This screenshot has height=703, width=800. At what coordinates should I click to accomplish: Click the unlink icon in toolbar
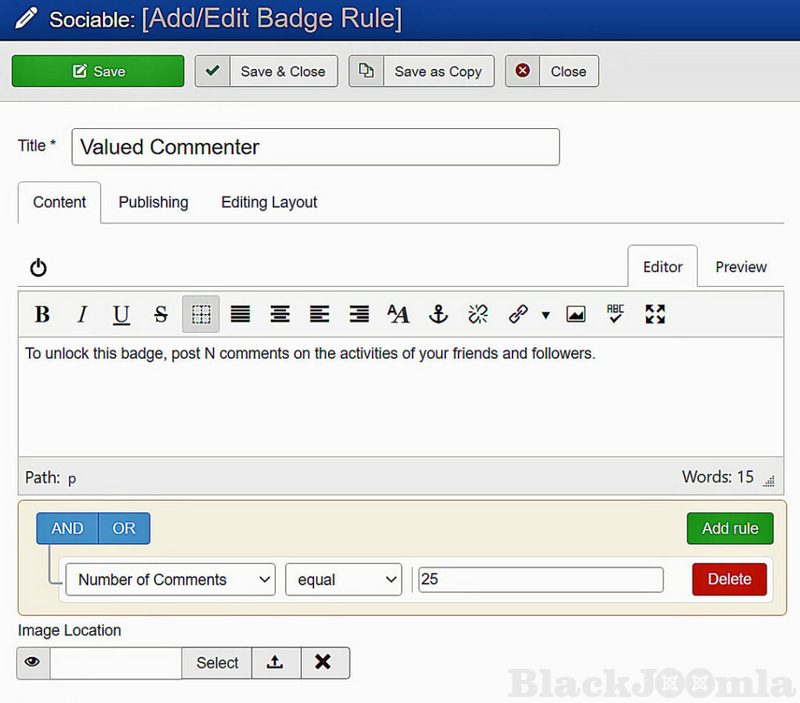[478, 315]
